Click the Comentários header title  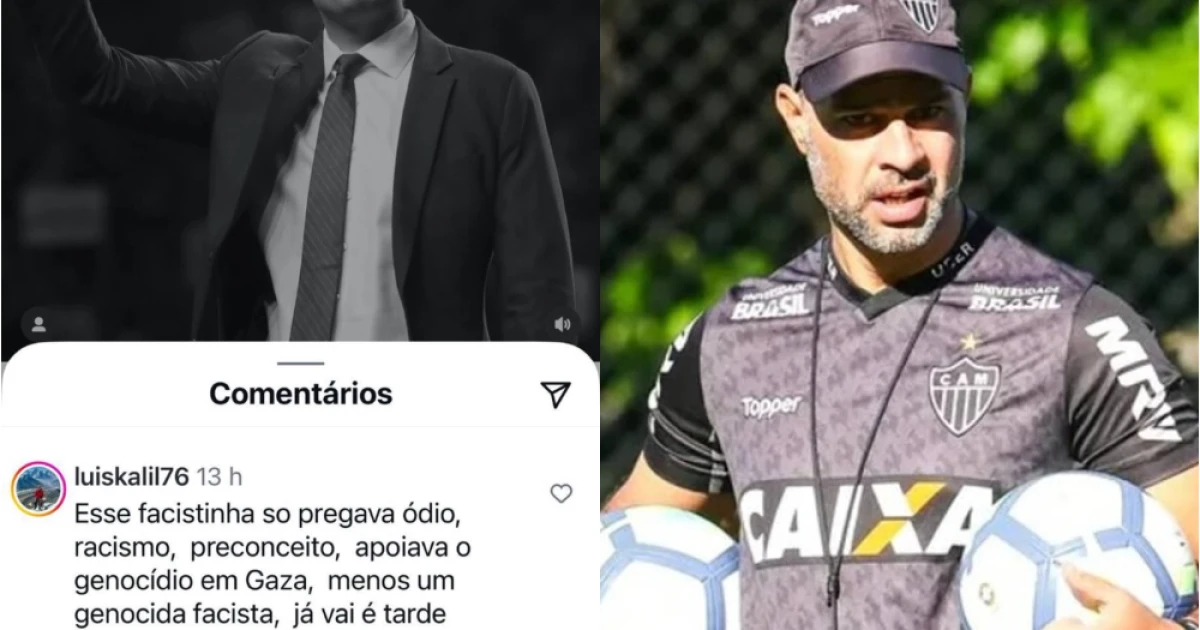click(x=300, y=394)
